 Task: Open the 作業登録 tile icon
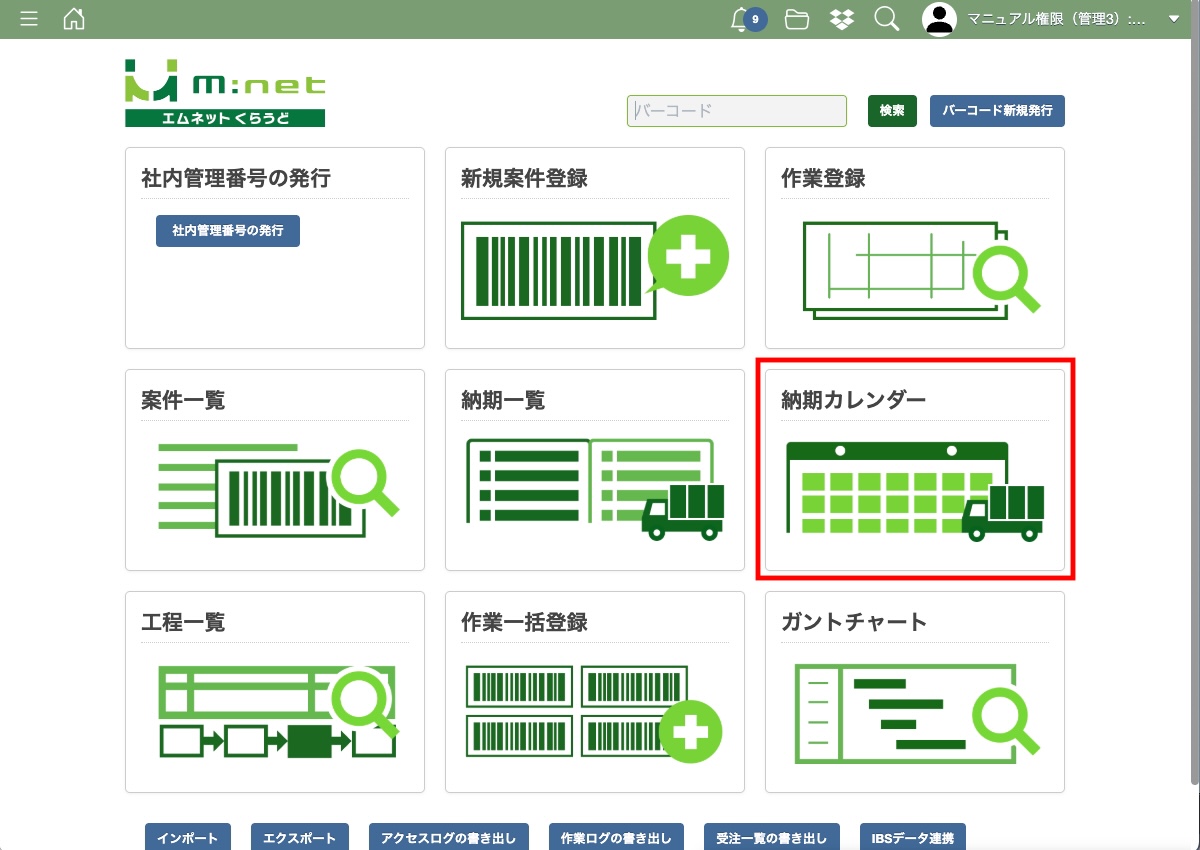click(914, 268)
